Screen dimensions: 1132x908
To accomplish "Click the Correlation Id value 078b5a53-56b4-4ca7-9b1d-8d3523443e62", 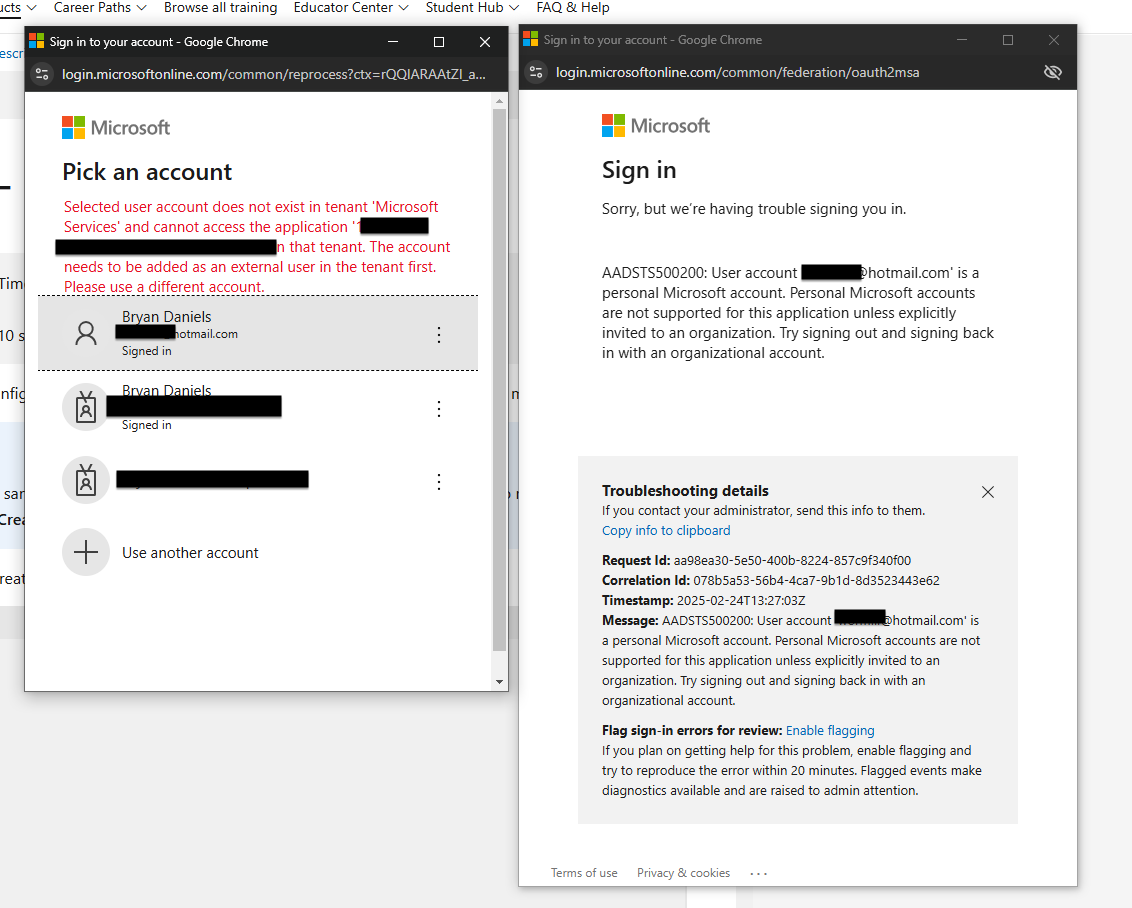I will click(x=816, y=580).
